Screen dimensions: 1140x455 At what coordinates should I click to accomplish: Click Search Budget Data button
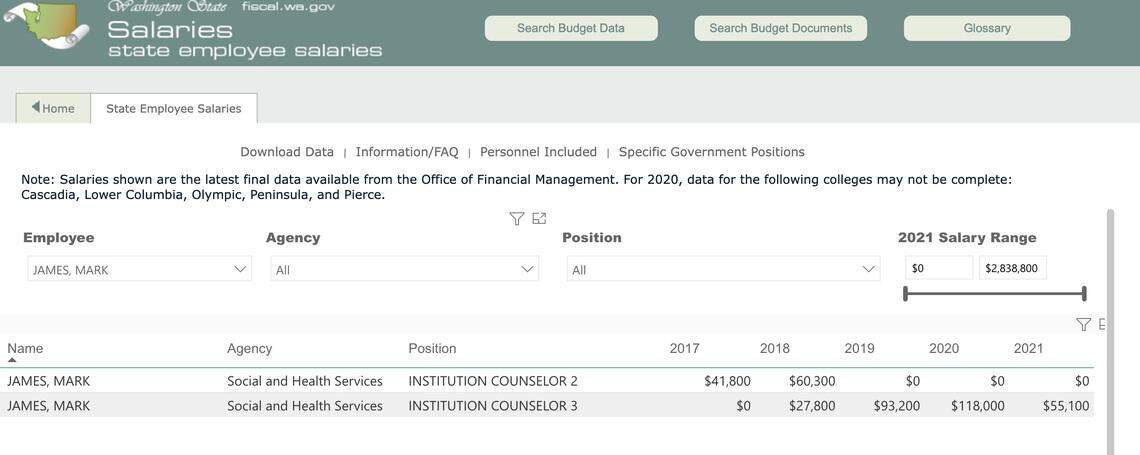click(x=571, y=28)
